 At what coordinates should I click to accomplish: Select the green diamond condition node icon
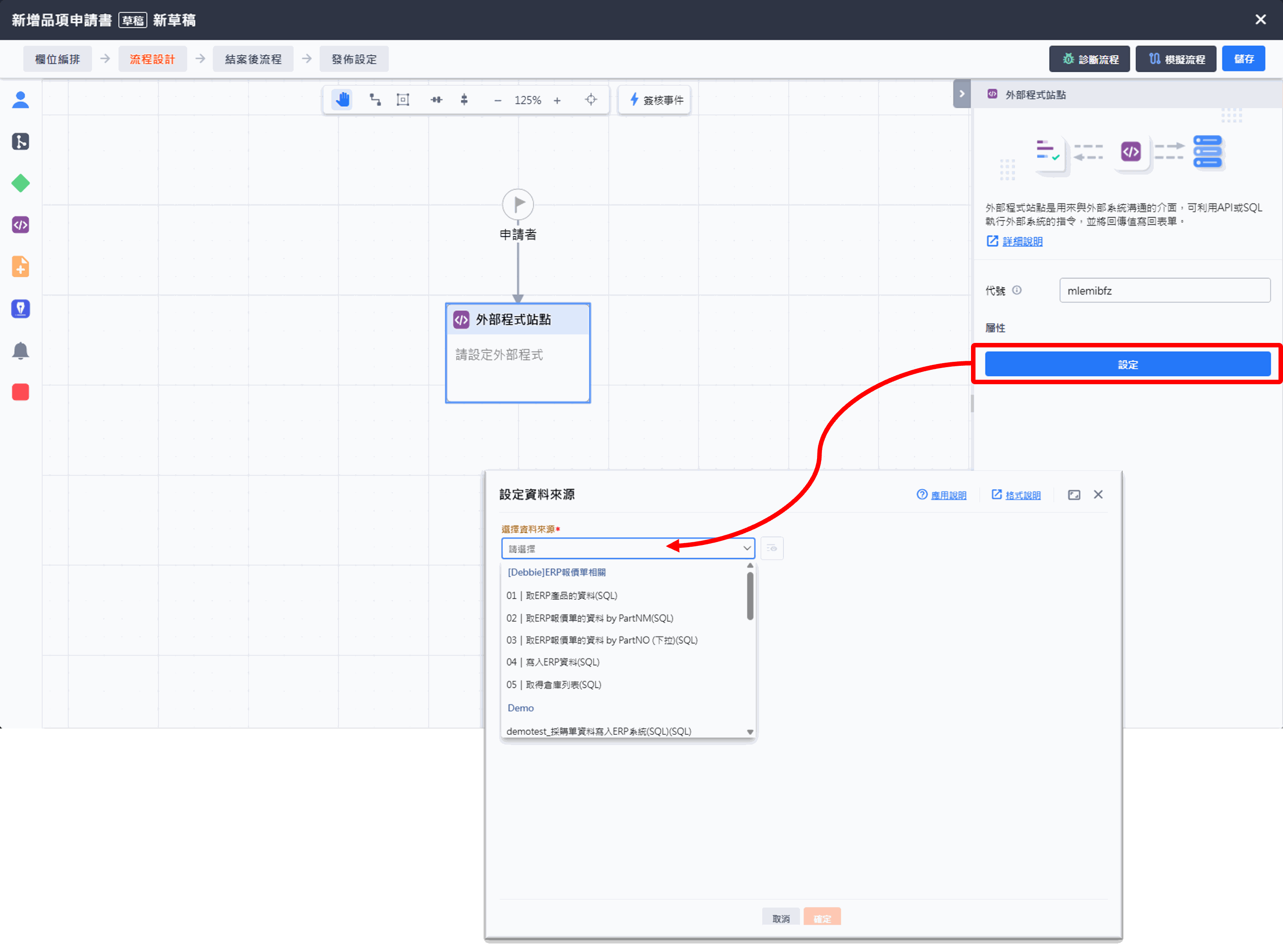pyautogui.click(x=21, y=183)
